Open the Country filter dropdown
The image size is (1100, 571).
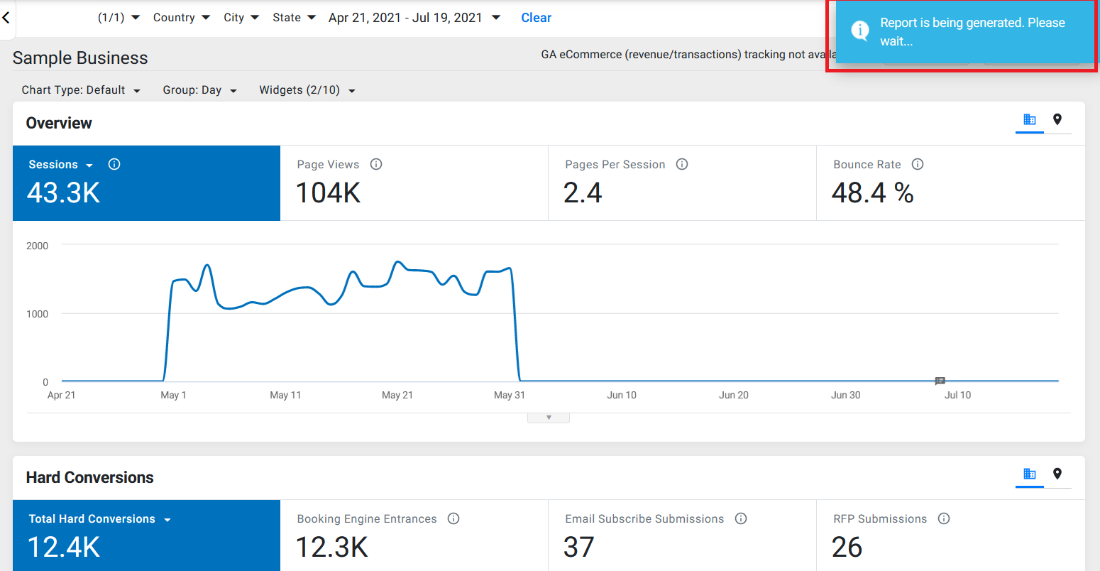(x=181, y=18)
